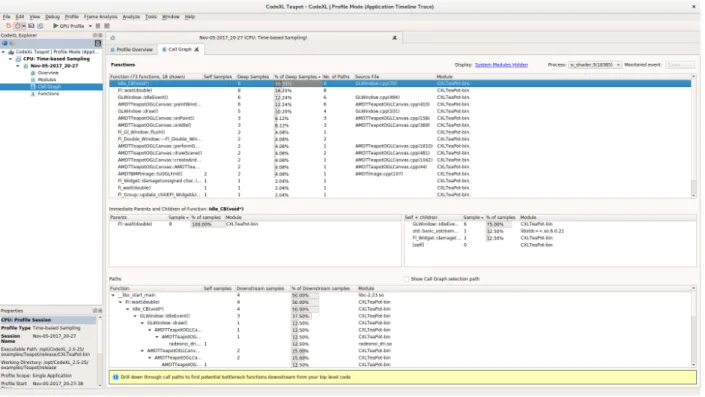This screenshot has height=397, width=705.
Task: Click the first orange toolbar icon
Action: (x=9, y=26)
